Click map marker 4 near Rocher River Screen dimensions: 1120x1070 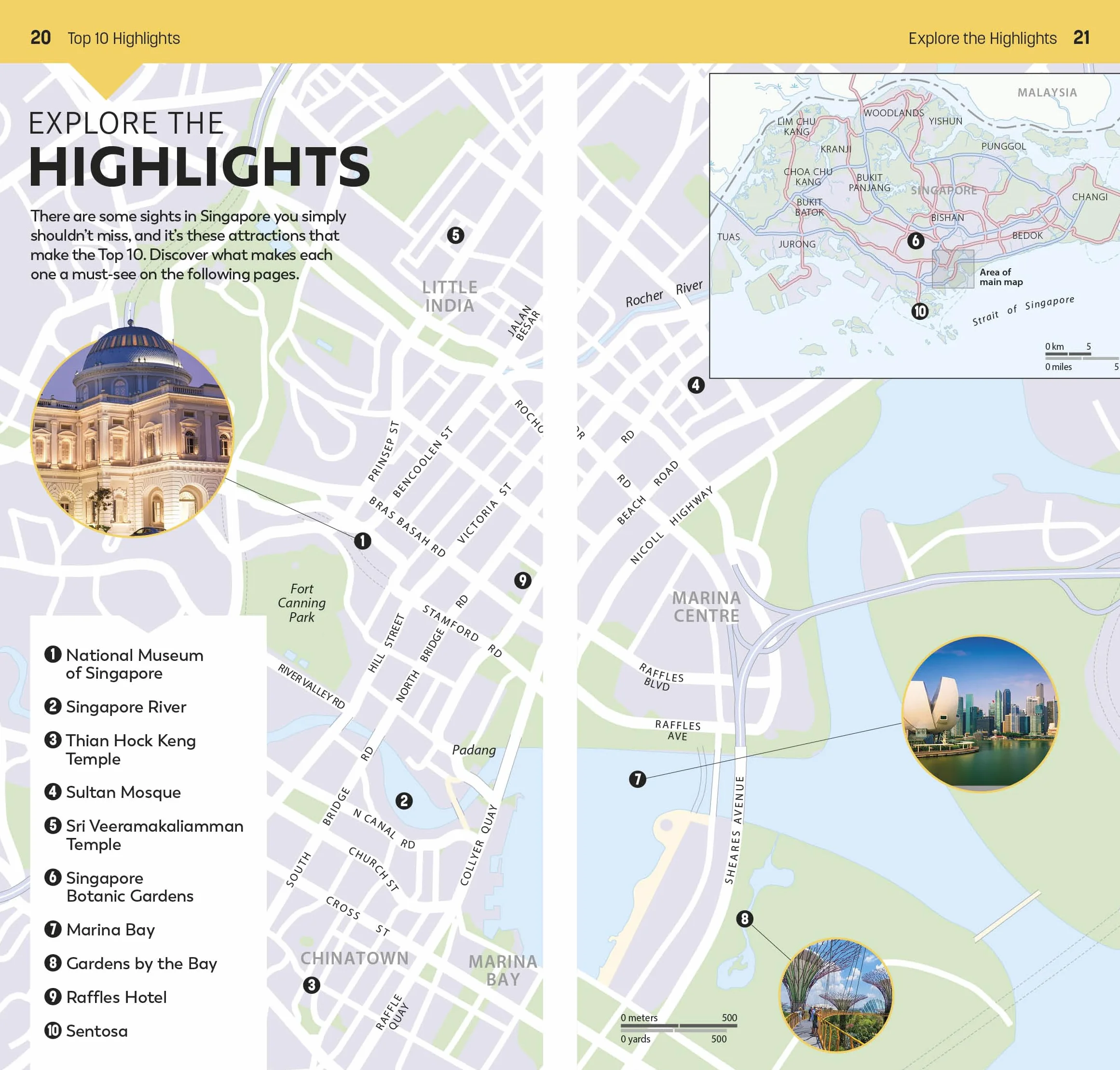coord(696,385)
